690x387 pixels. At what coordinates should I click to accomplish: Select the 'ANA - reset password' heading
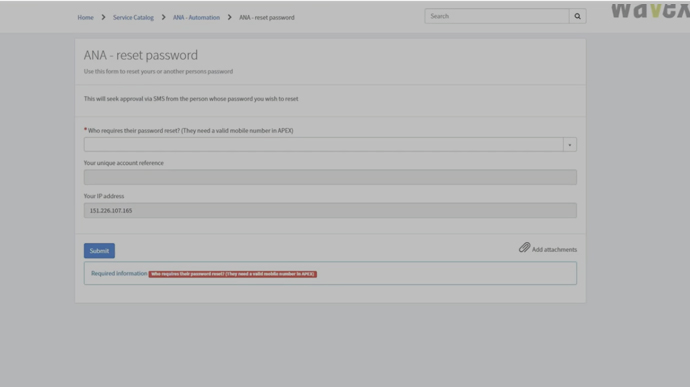141,55
